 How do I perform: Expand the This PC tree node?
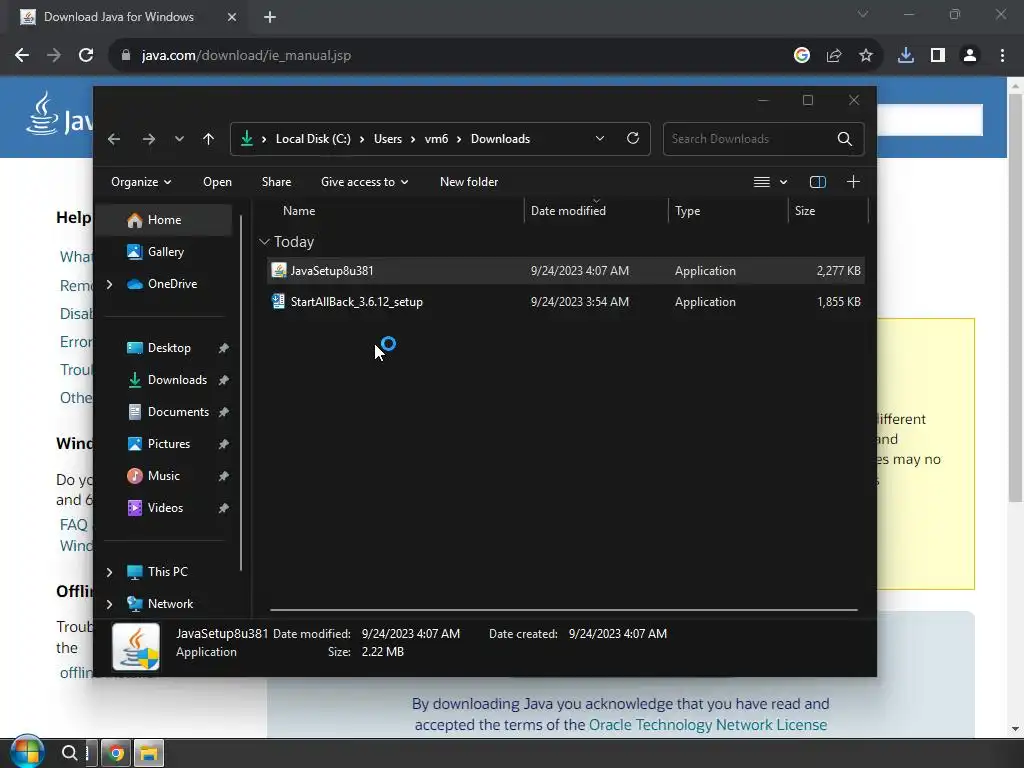109,572
